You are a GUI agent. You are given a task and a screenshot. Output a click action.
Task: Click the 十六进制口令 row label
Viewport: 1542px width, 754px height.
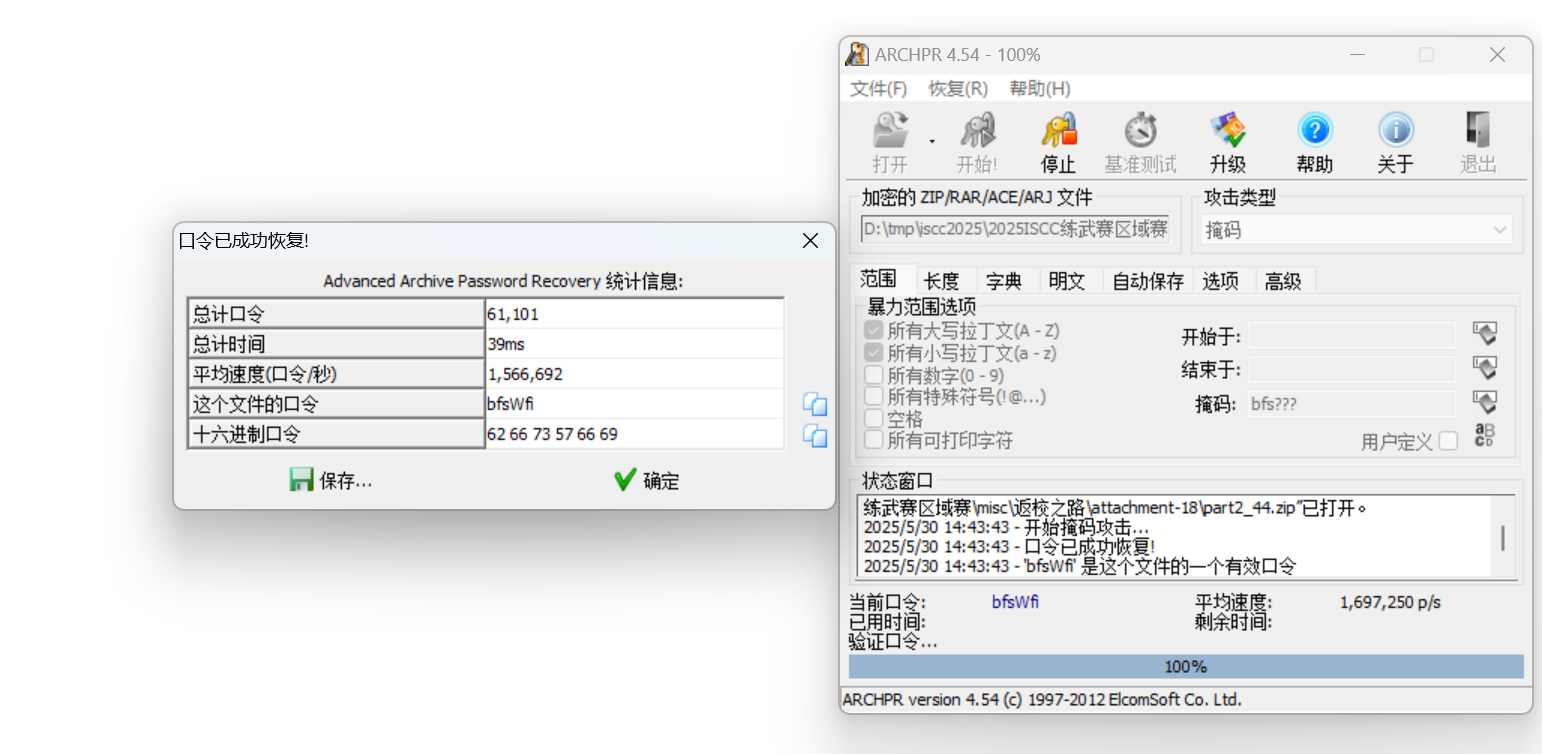(x=336, y=434)
